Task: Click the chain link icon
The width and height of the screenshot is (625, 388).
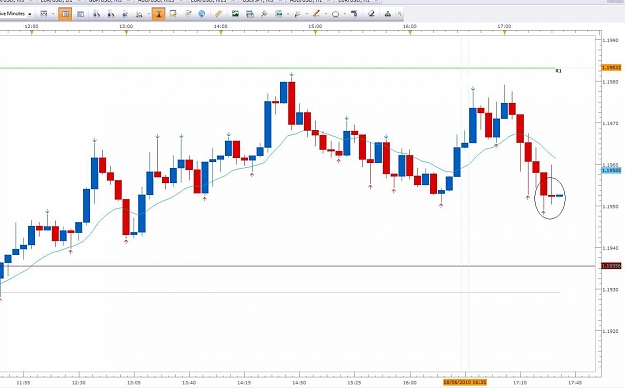Action: click(188, 14)
